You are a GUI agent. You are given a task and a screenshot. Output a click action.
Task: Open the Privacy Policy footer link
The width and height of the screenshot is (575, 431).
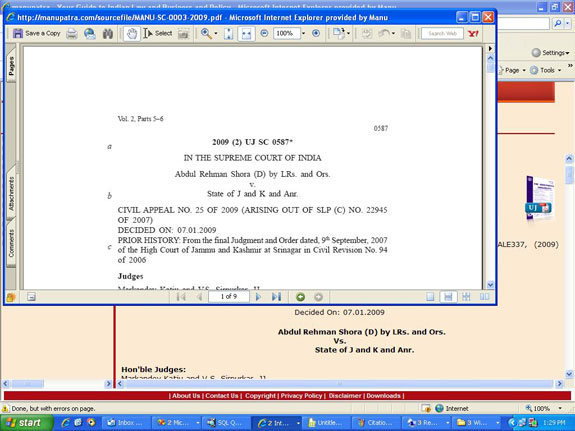tap(301, 396)
